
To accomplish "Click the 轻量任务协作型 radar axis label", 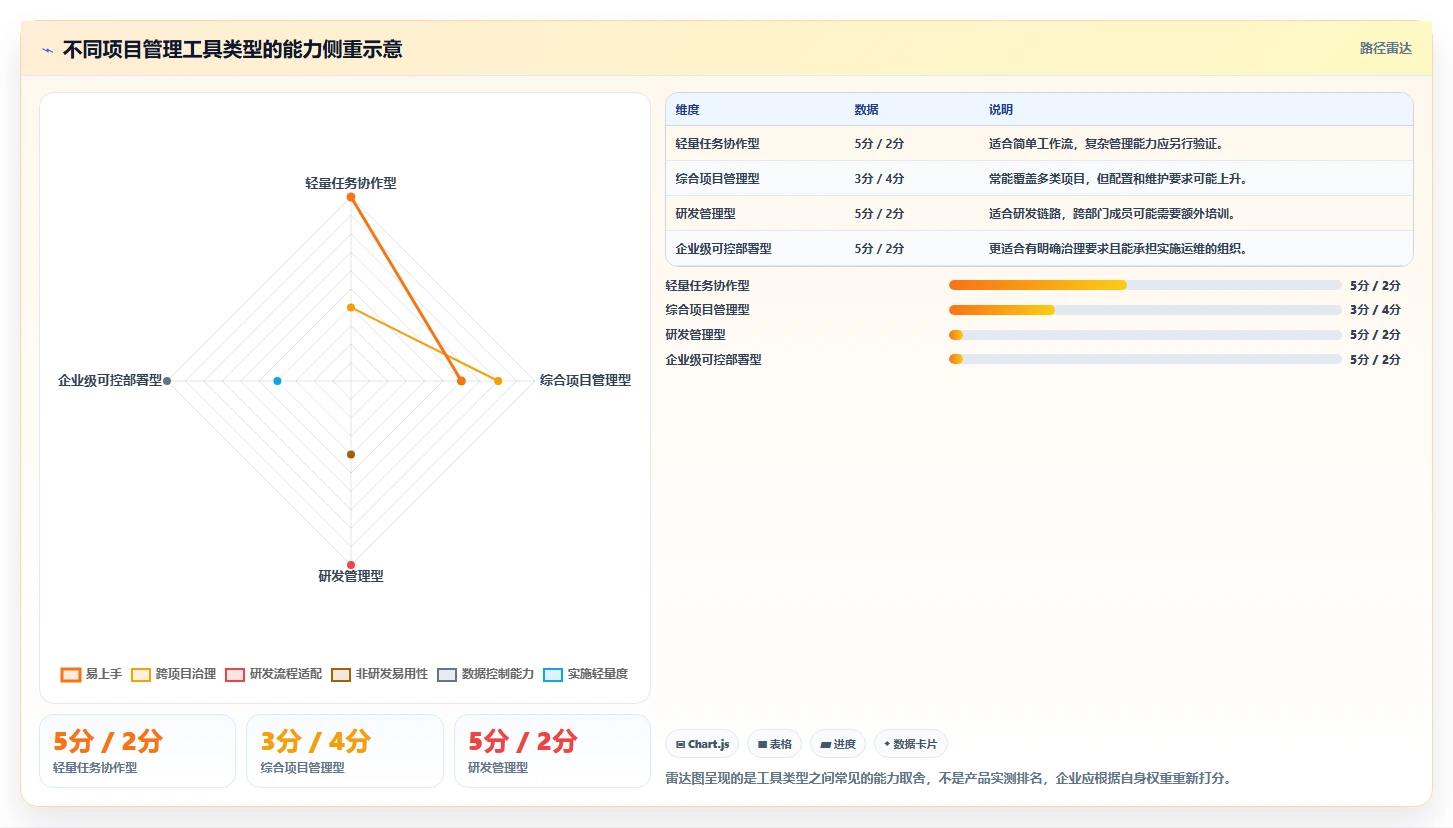I will click(x=351, y=183).
